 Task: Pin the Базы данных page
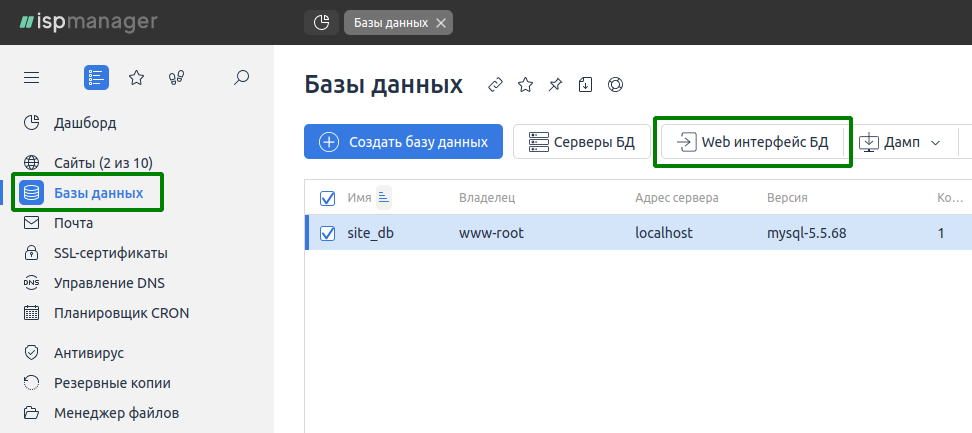[x=555, y=85]
